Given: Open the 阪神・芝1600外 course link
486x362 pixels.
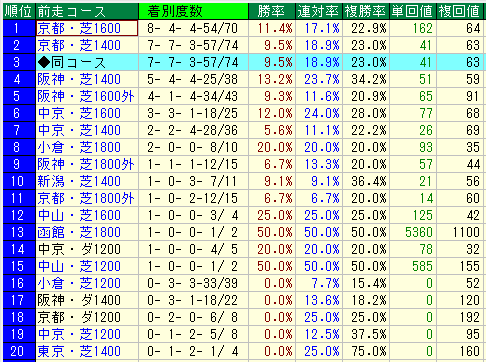Looking at the screenshot, I should (x=86, y=96).
